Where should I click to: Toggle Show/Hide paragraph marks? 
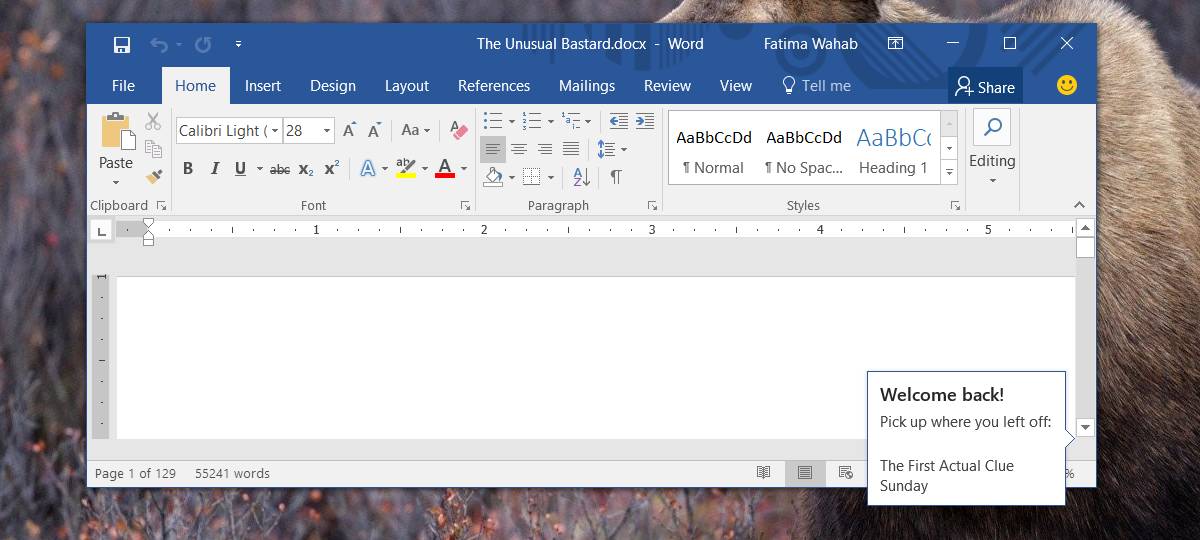click(616, 177)
